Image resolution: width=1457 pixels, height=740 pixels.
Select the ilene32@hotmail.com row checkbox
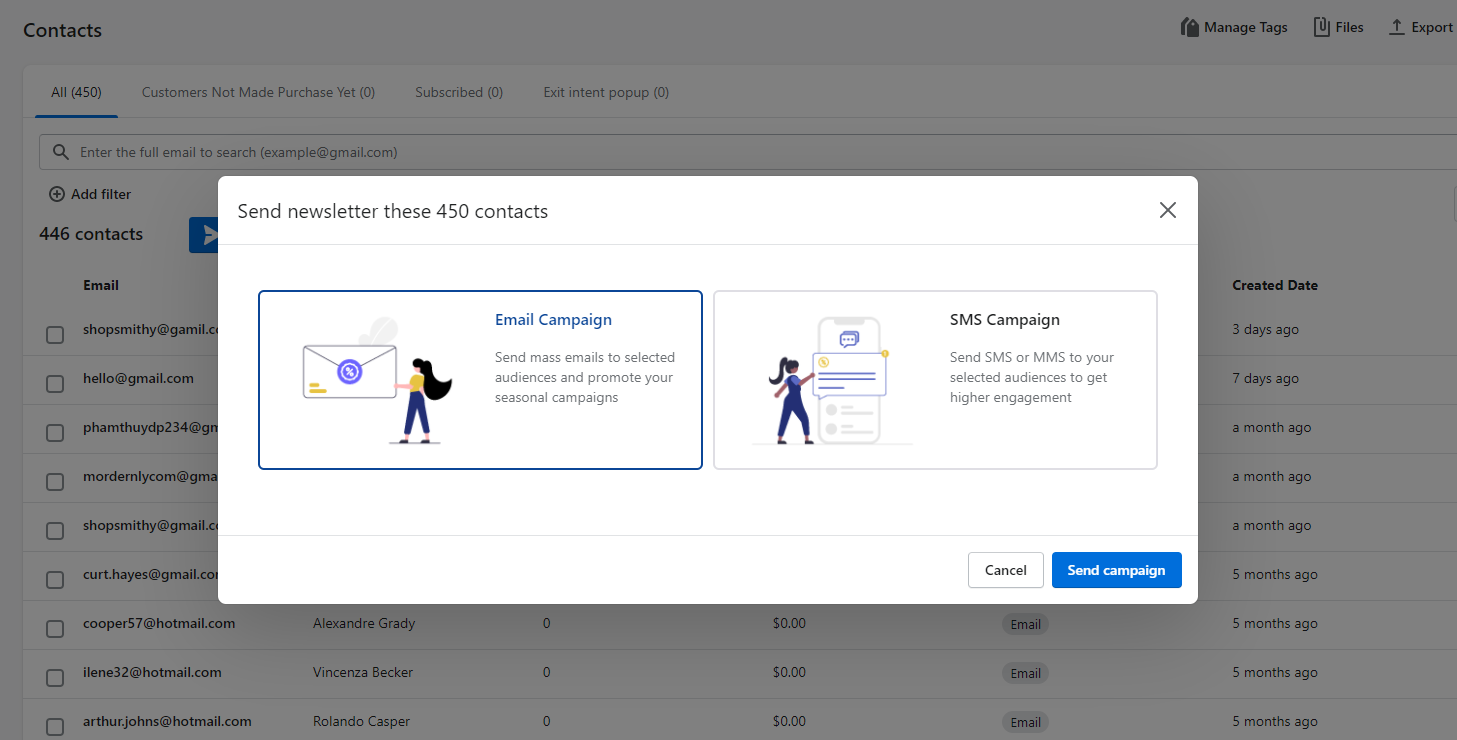click(x=55, y=678)
